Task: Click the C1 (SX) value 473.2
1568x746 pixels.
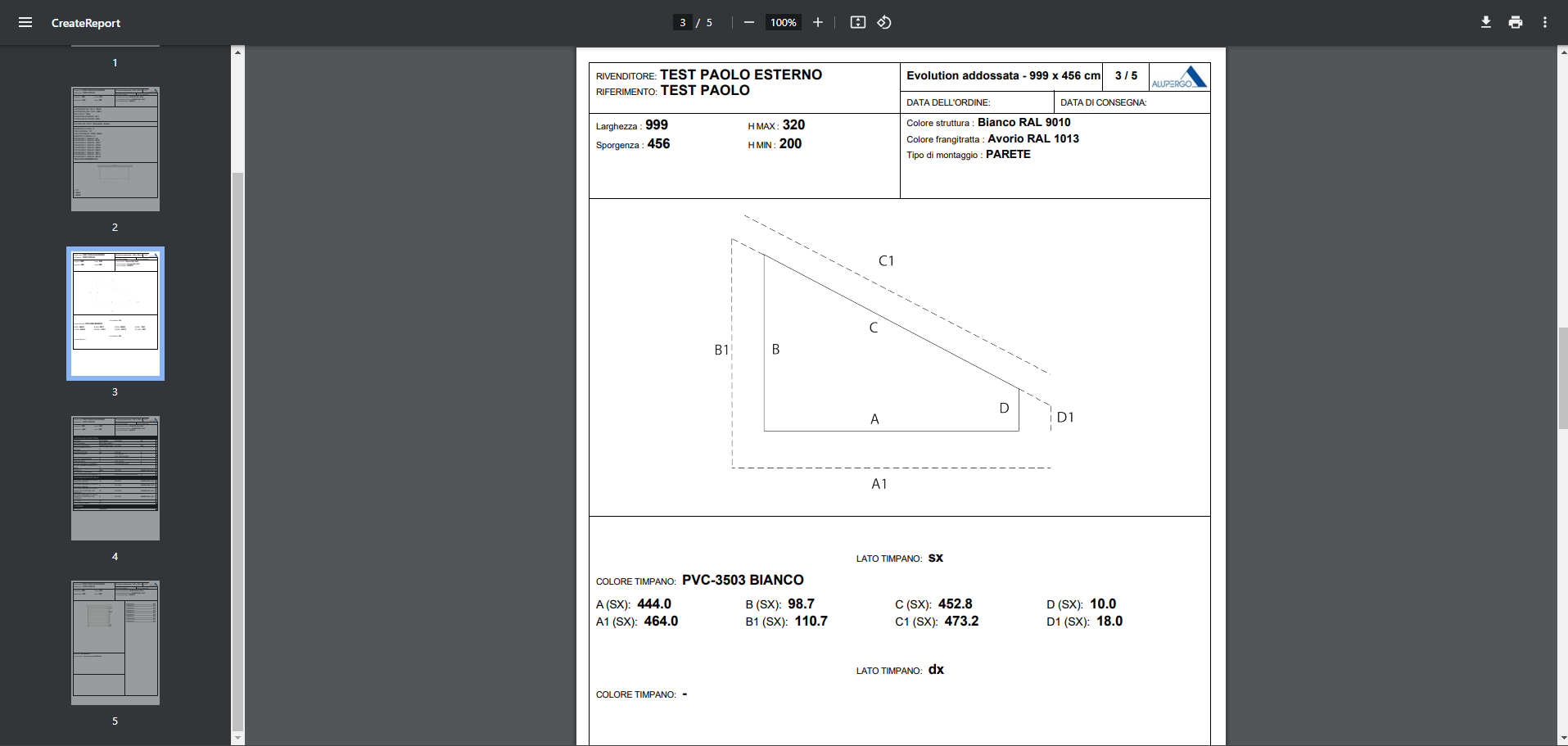Action: tap(961, 621)
